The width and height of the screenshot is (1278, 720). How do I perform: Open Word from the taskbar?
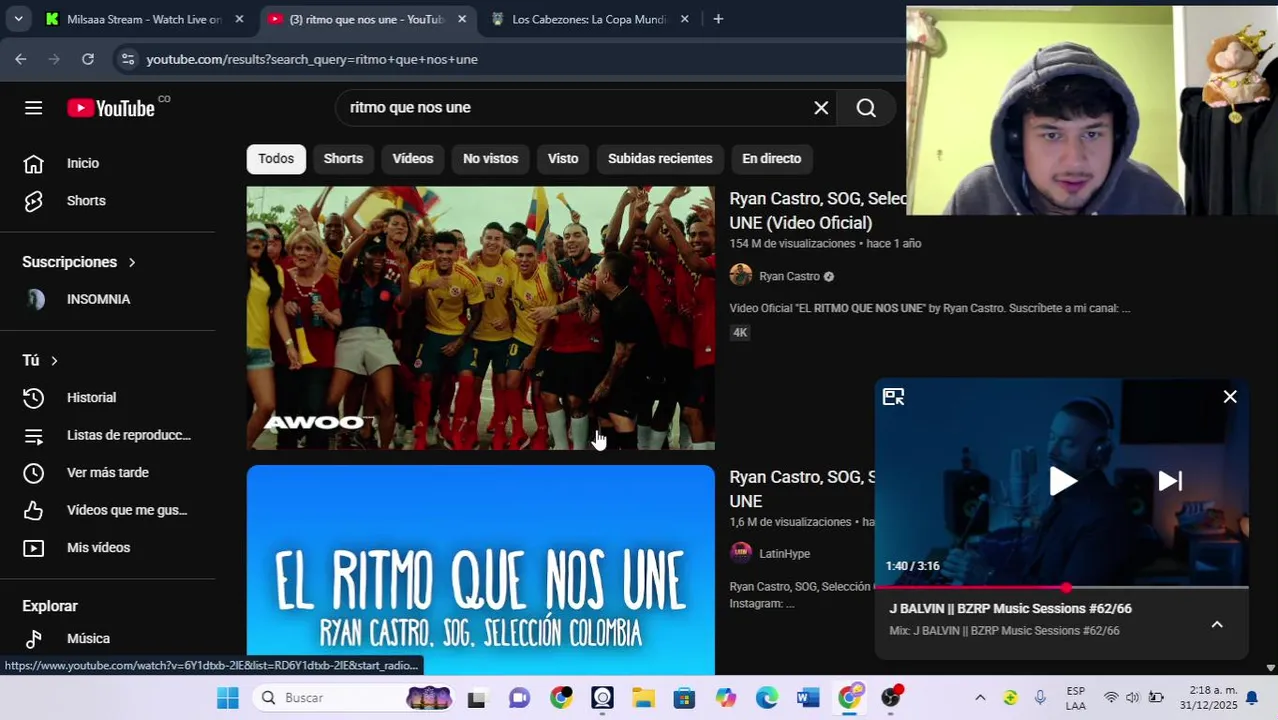808,698
